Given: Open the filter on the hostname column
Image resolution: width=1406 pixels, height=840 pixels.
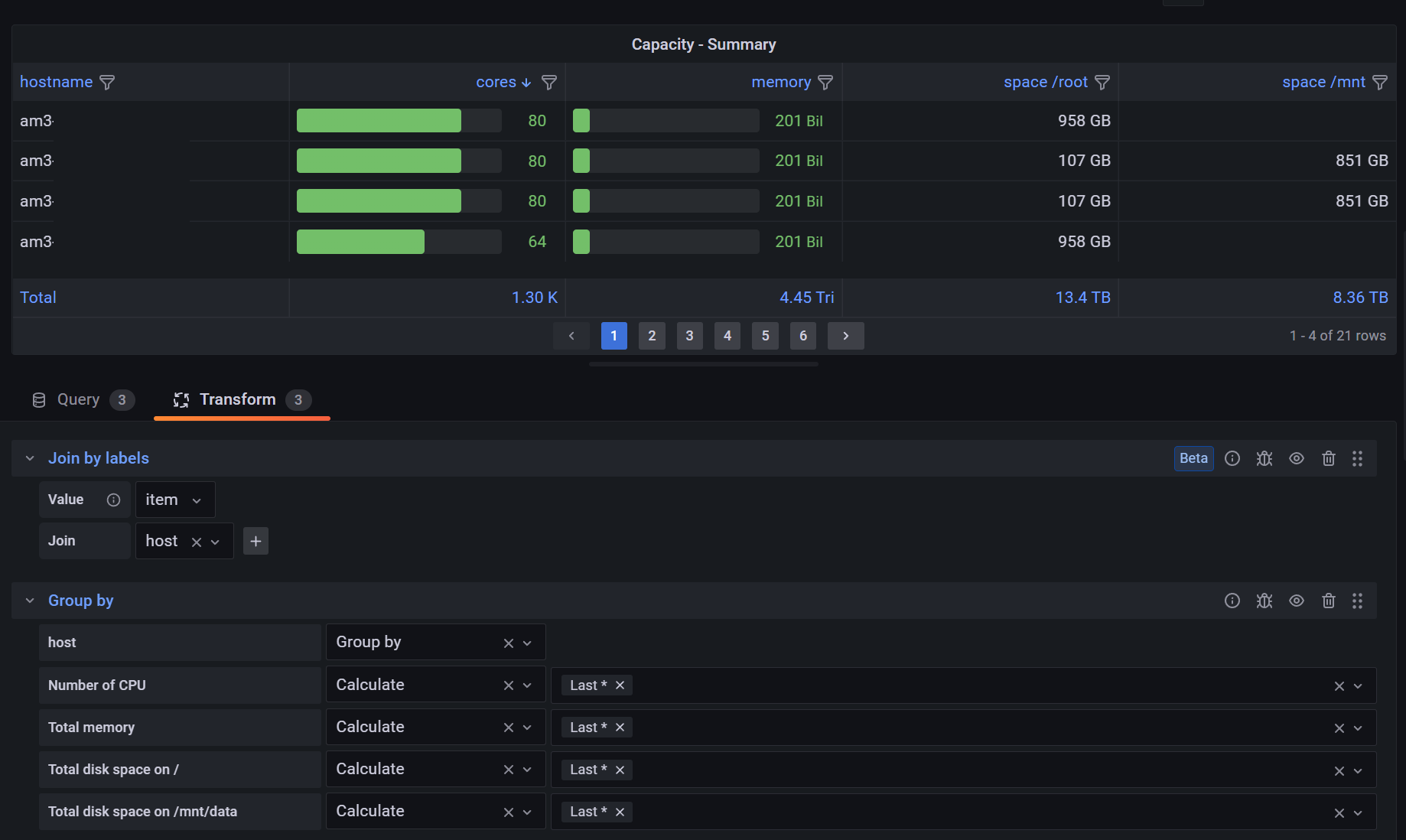Looking at the screenshot, I should [x=108, y=82].
